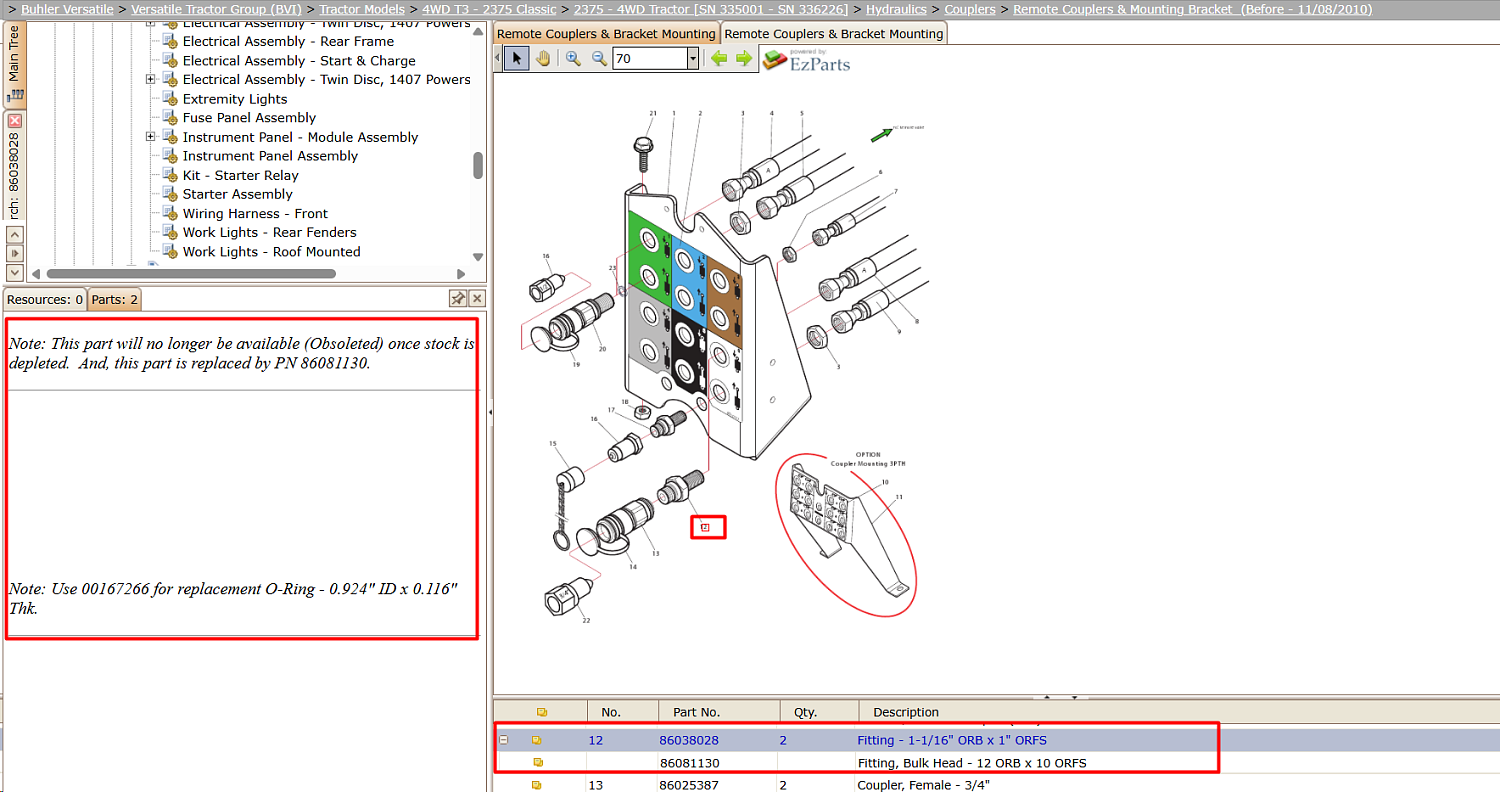Click the Work Lights - Roof Mounted icon
Image resolution: width=1500 pixels, height=792 pixels.
click(x=170, y=251)
